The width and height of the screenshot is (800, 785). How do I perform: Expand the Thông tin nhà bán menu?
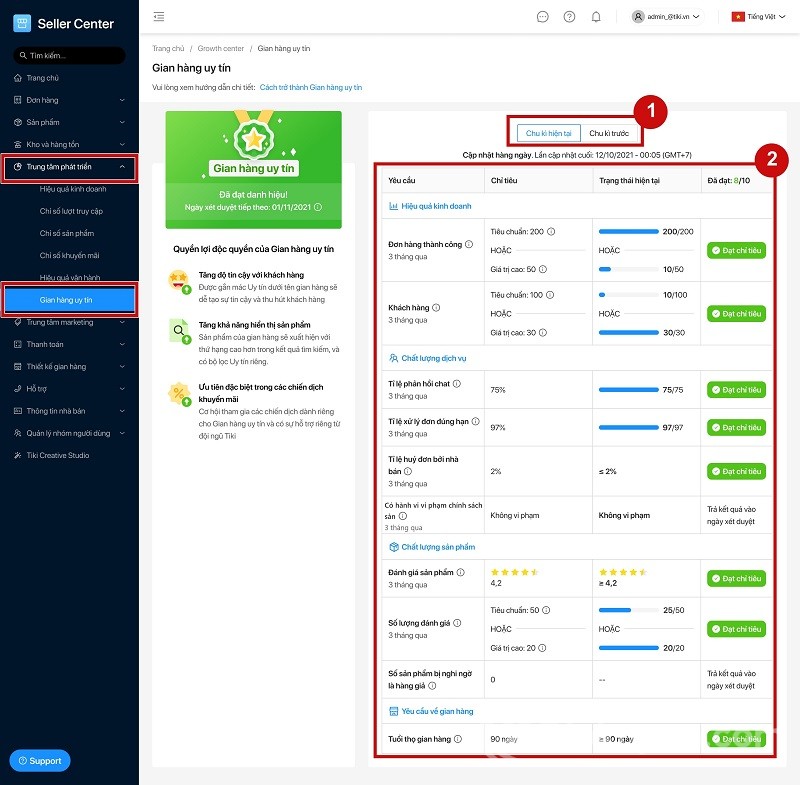pos(122,411)
